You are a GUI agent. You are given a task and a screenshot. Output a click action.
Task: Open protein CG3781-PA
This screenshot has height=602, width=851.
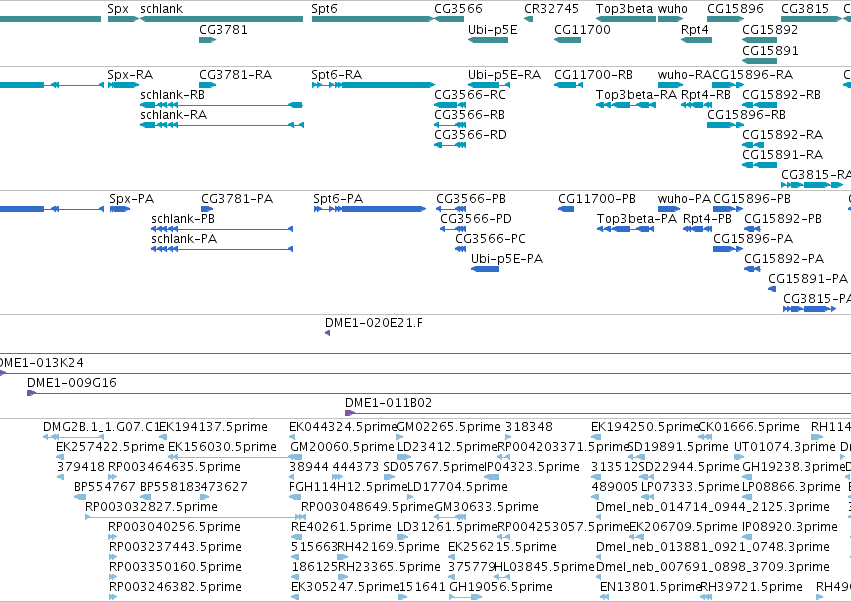tap(237, 199)
